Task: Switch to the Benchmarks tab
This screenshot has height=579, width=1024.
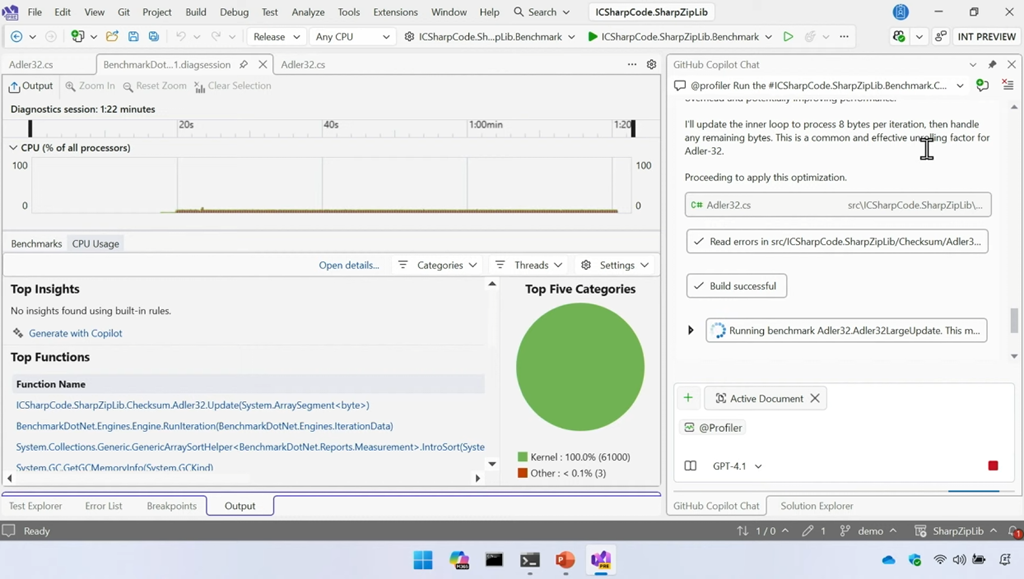Action: [36, 244]
